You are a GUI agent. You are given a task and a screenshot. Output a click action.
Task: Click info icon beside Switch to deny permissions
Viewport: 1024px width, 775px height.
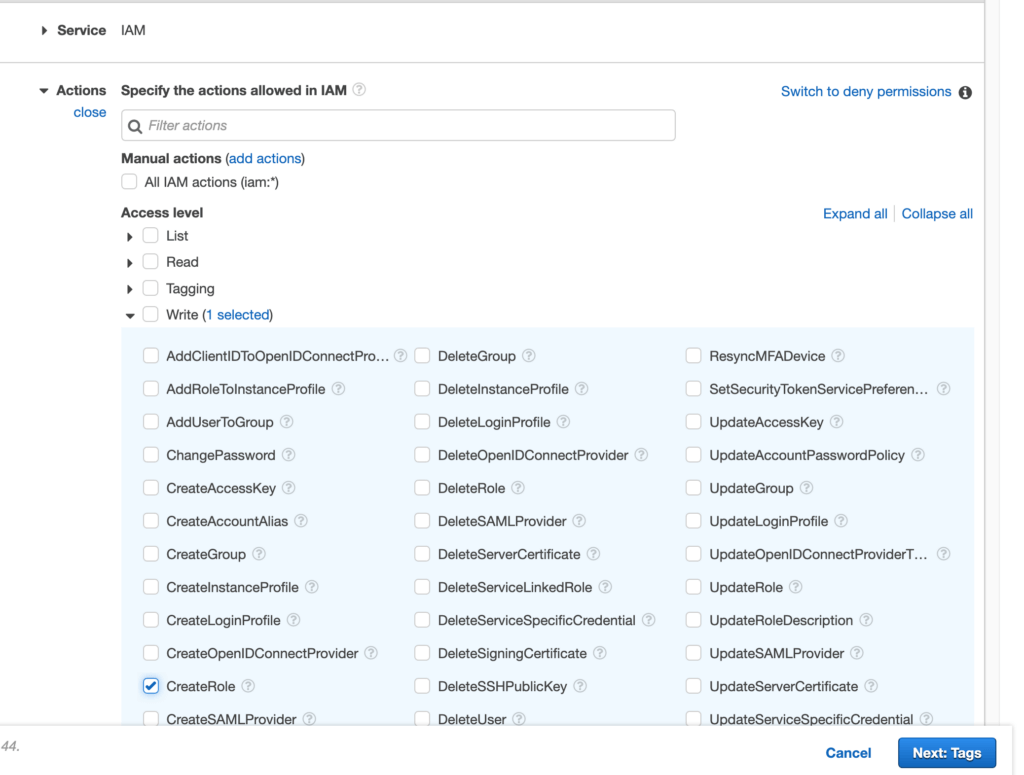965,92
